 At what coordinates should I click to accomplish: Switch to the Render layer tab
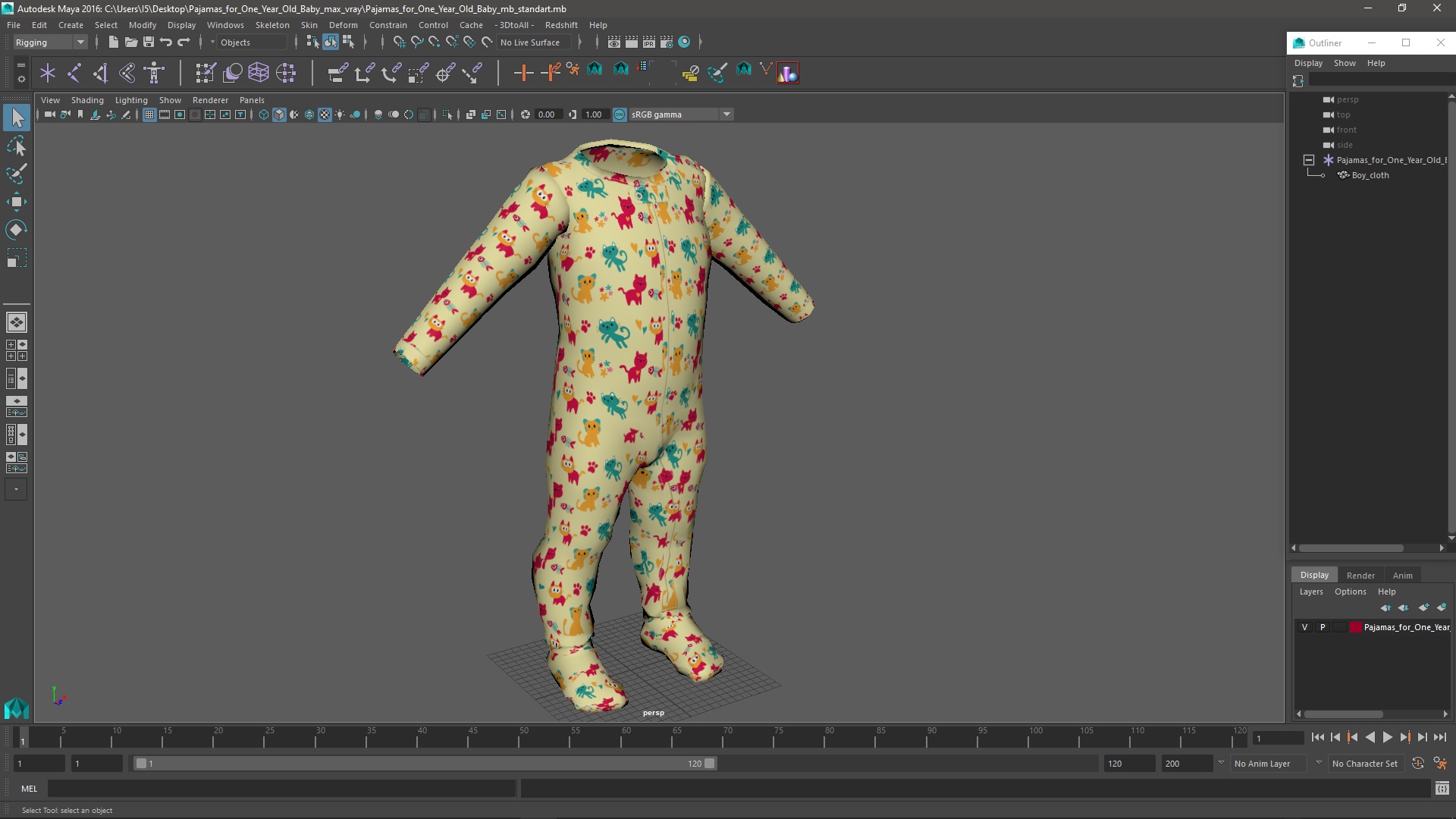click(x=1360, y=575)
